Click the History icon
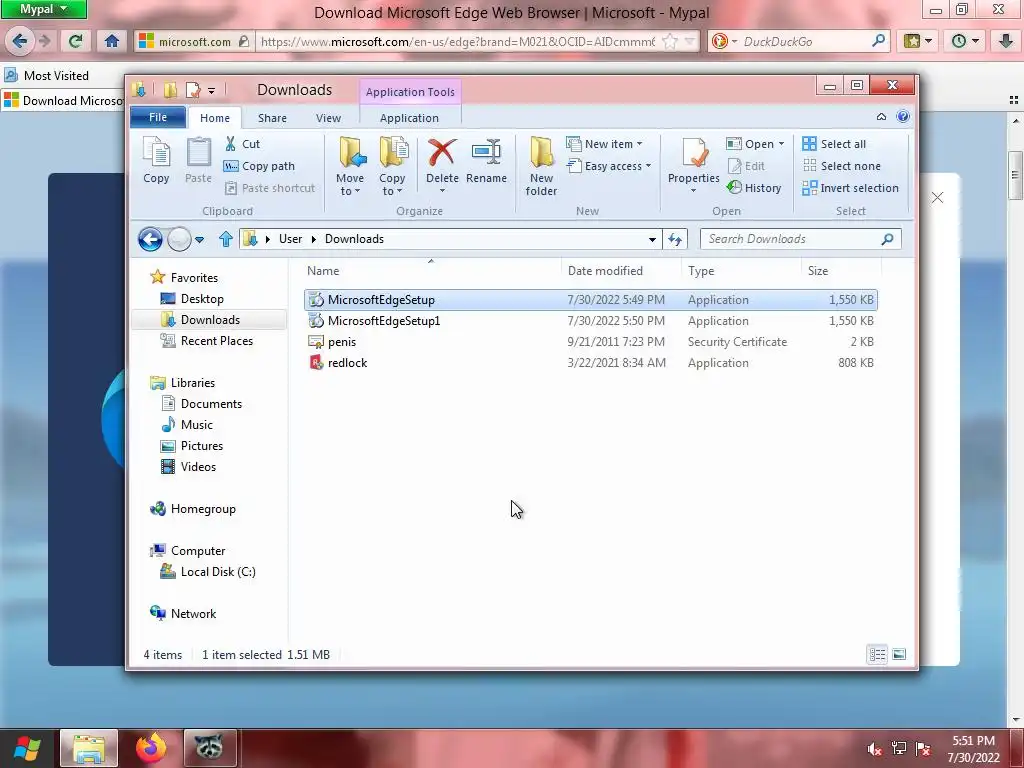Viewport: 1024px width, 768px height. [x=734, y=187]
